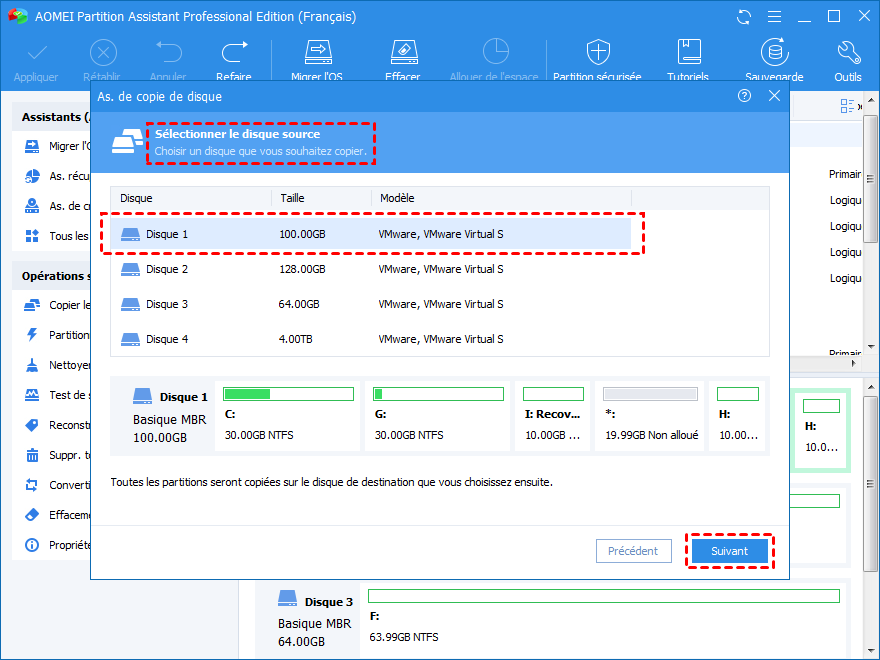
Task: Select Disque 4 in the disk list
Action: pos(371,339)
